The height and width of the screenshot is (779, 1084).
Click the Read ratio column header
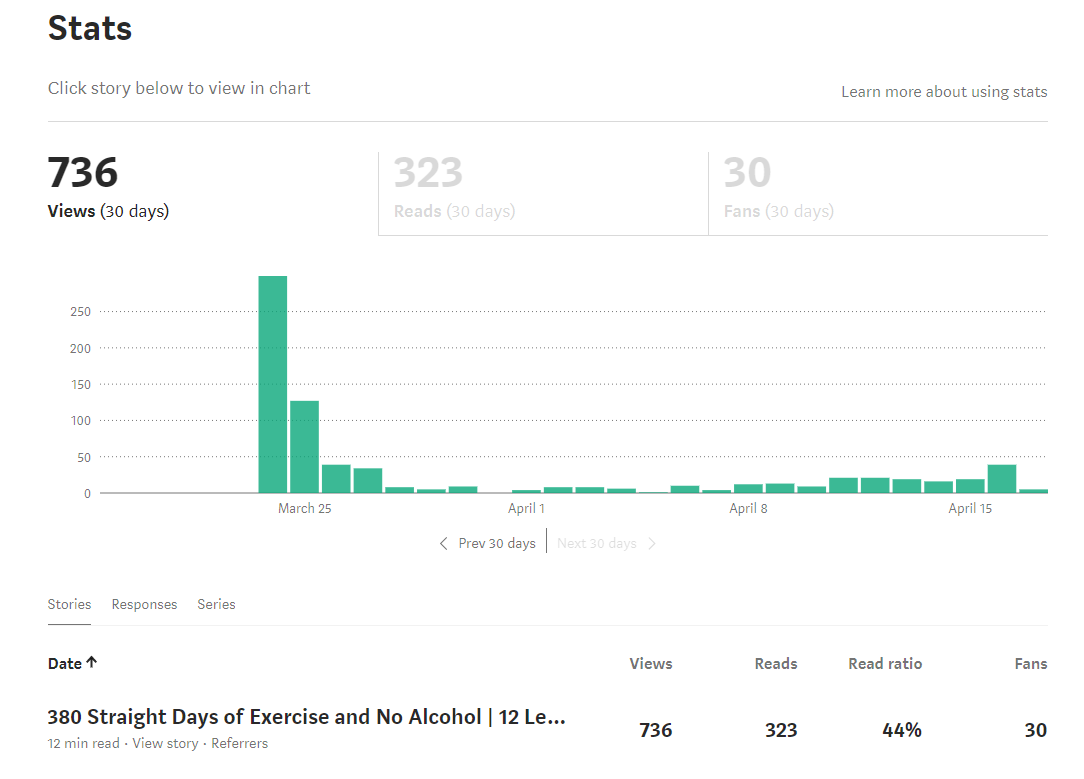tap(885, 664)
